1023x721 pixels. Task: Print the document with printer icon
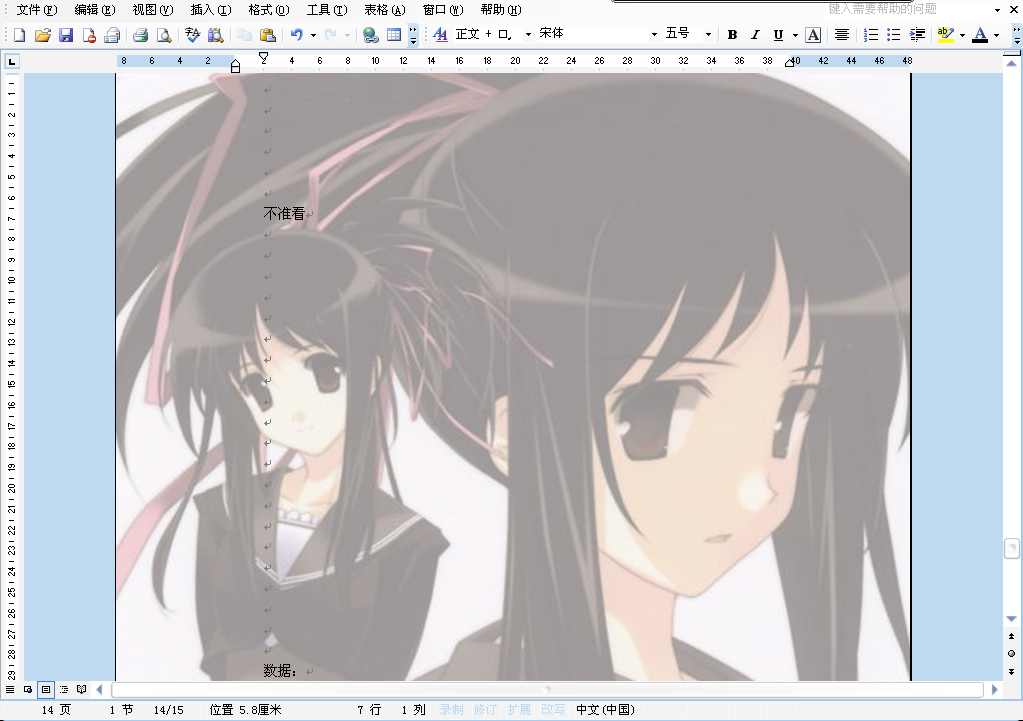click(140, 35)
